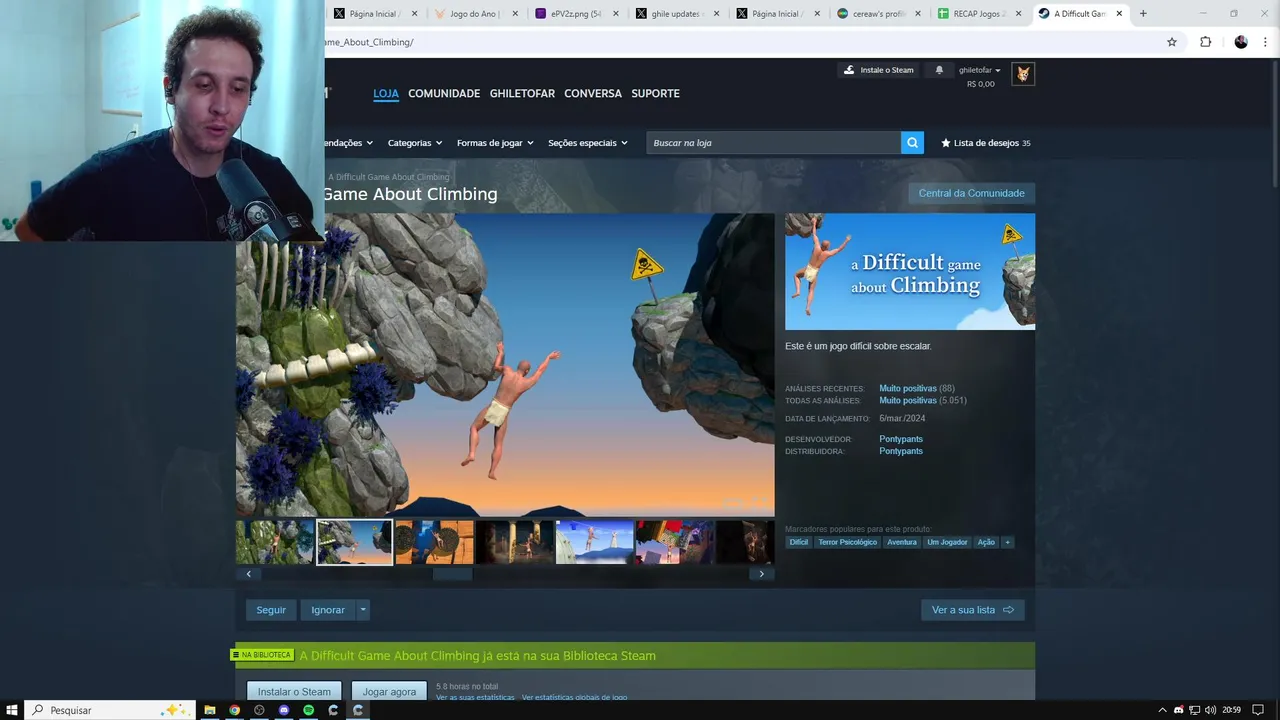Open Central da Comunidade
The width and height of the screenshot is (1280, 720).
click(971, 193)
